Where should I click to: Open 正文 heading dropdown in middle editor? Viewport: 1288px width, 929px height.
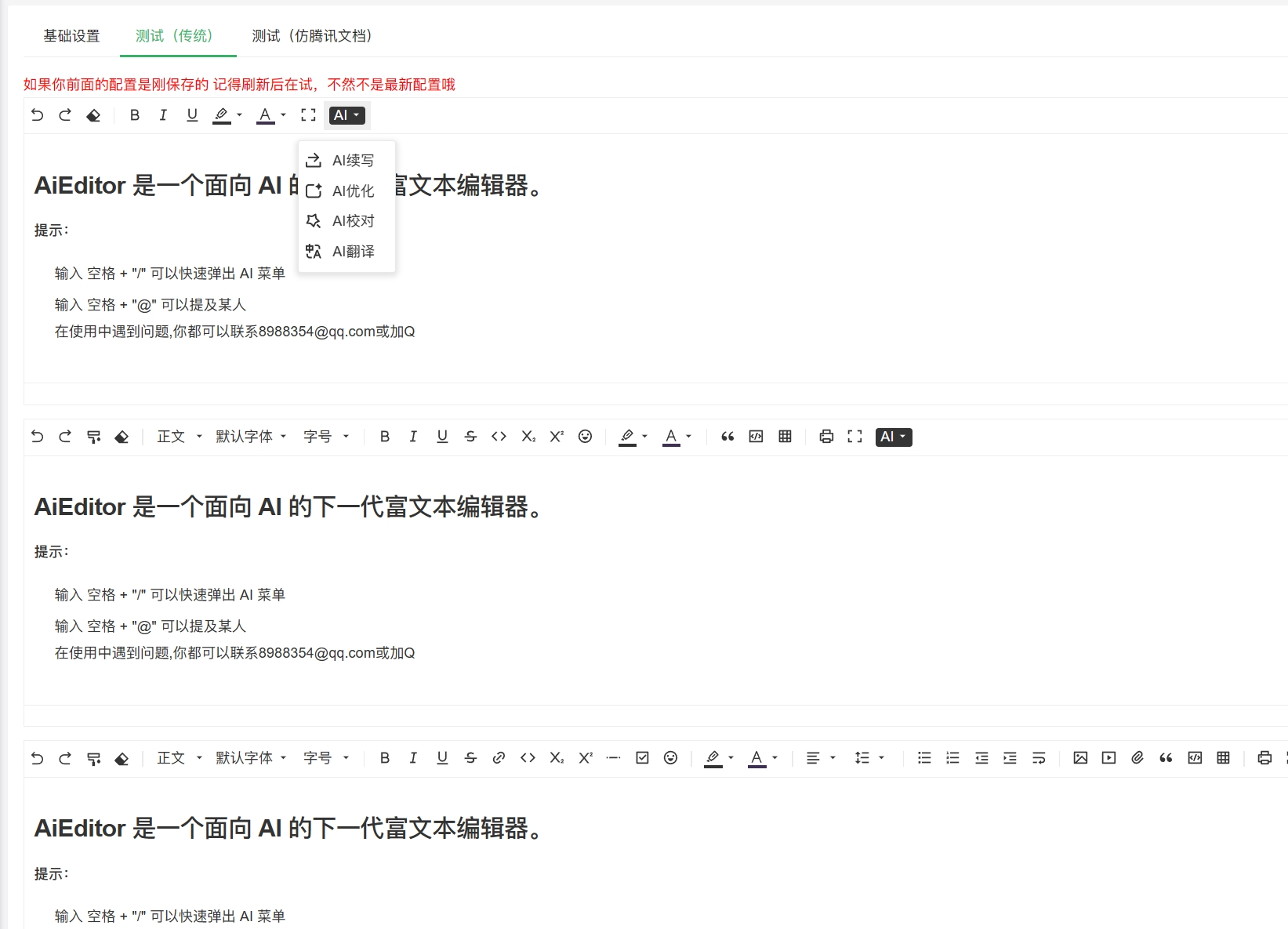[x=180, y=437]
